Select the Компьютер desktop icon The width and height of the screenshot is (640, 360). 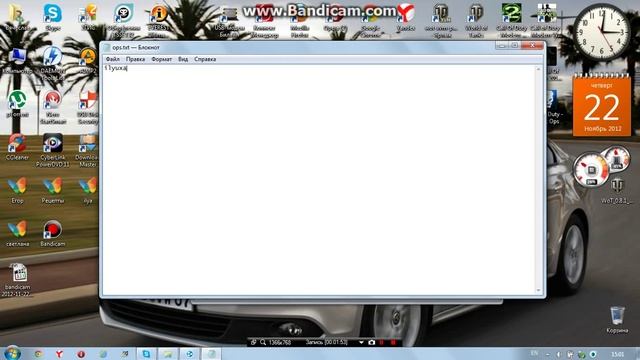coord(17,61)
